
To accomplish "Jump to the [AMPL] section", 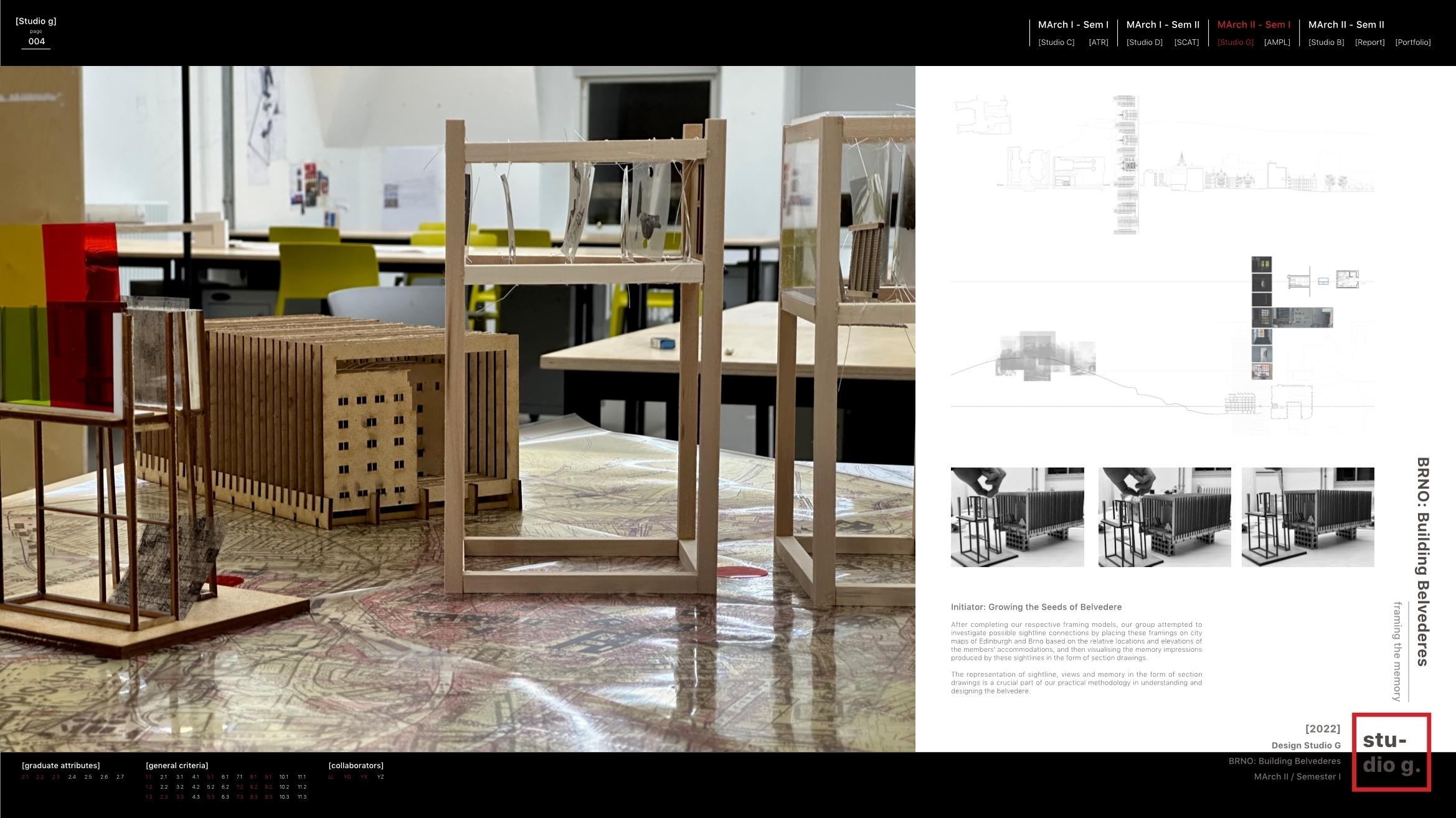I will tap(1277, 42).
